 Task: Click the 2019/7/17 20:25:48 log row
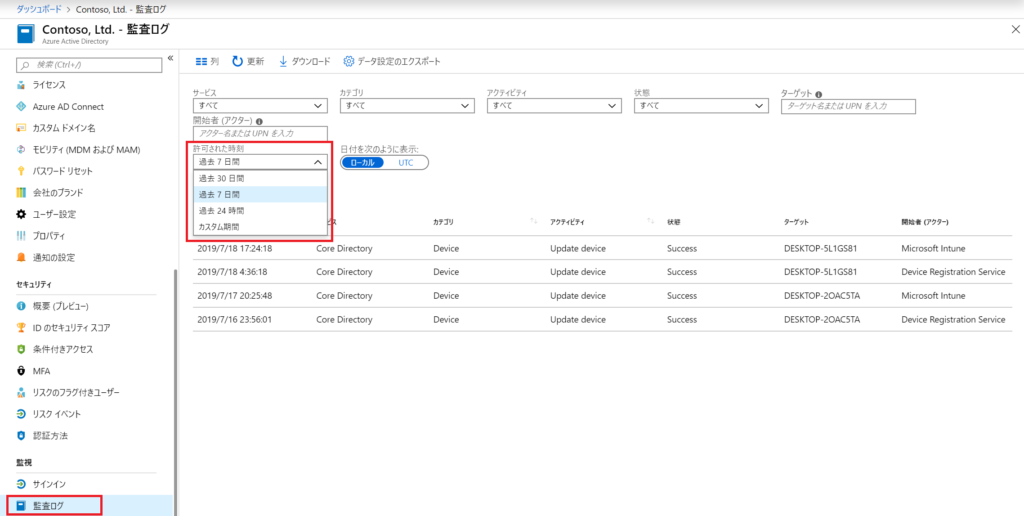602,296
